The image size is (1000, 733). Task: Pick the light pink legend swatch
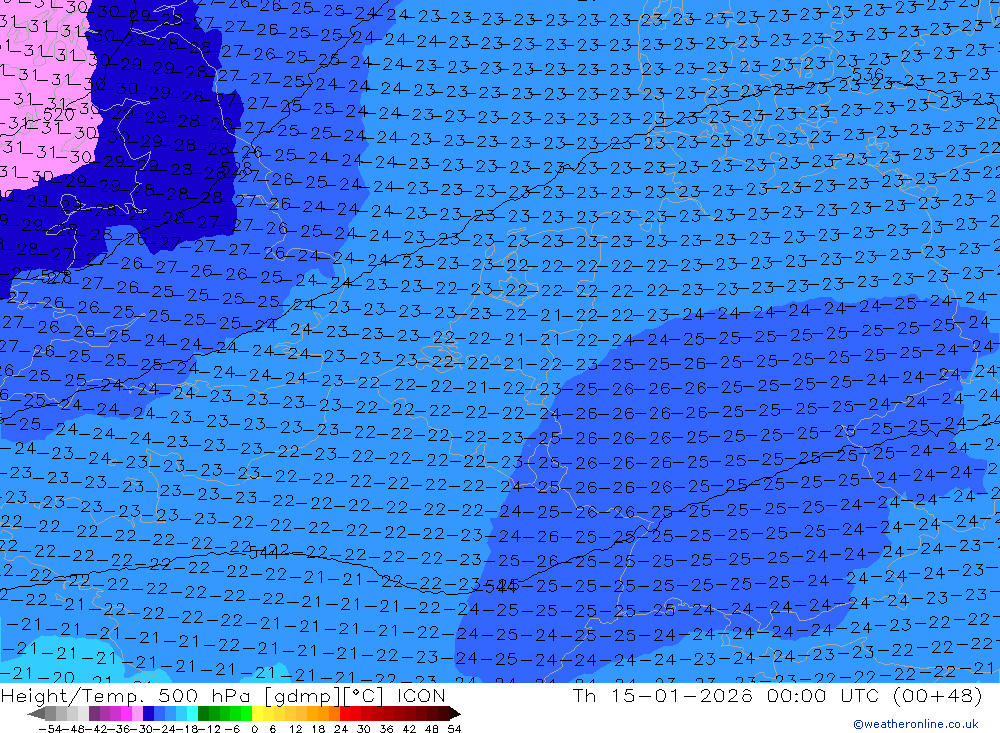point(137,713)
